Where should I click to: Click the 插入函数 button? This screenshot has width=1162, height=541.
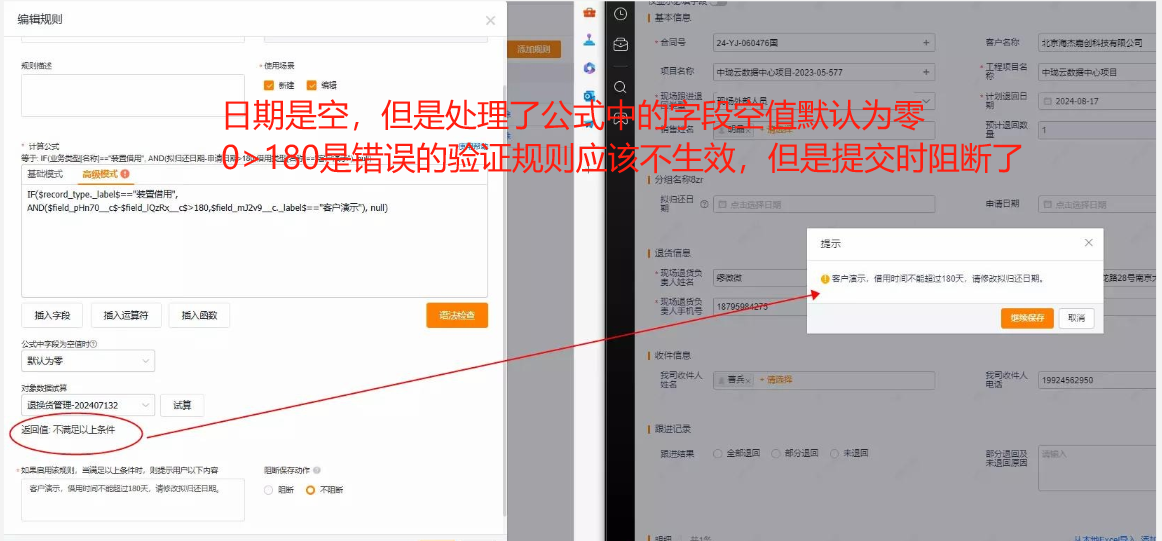tap(199, 315)
